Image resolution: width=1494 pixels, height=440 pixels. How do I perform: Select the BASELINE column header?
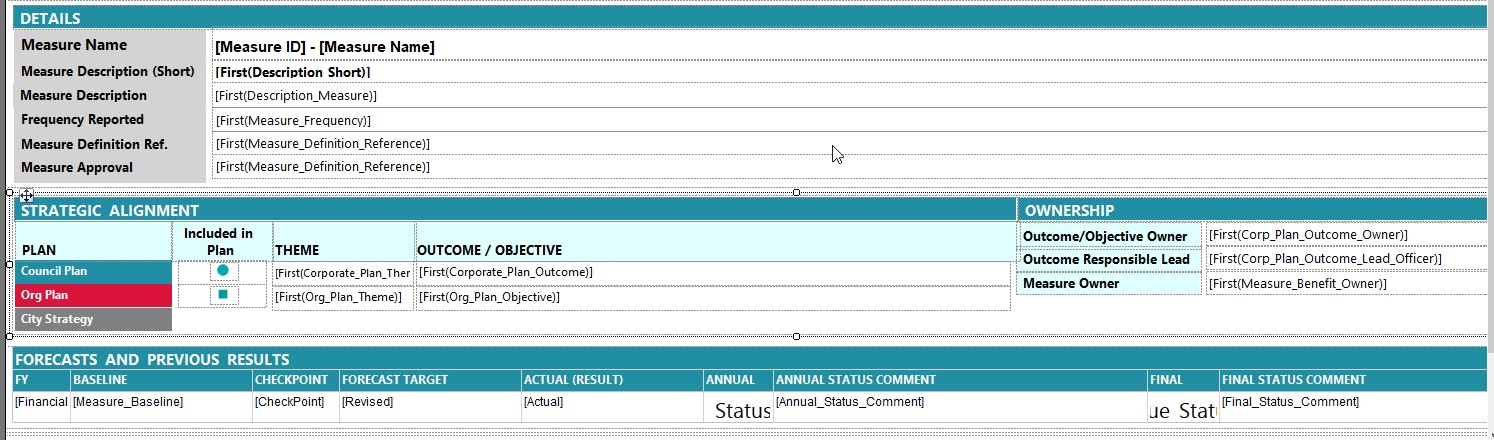(161, 380)
